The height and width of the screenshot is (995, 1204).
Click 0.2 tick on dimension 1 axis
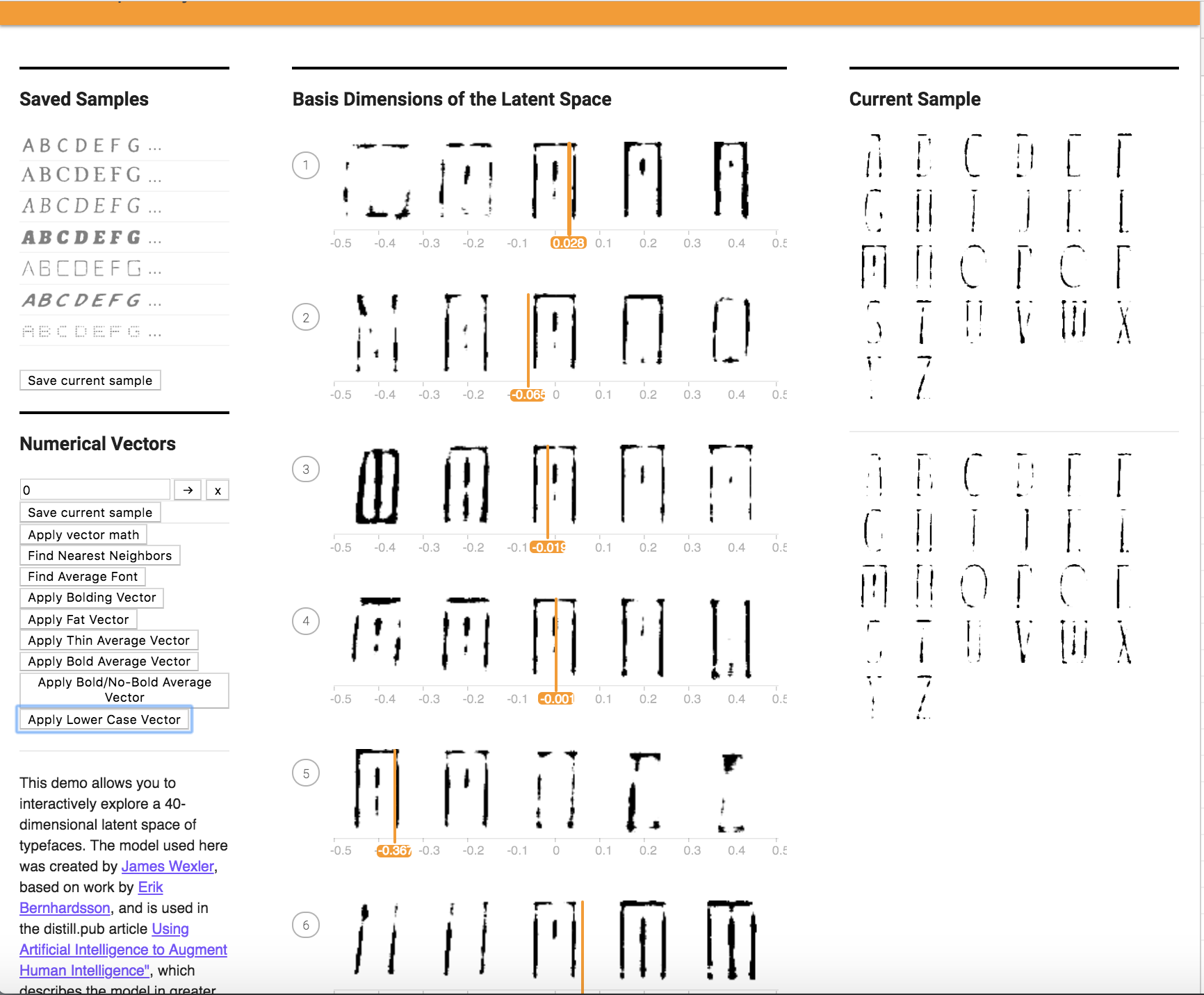pyautogui.click(x=648, y=243)
